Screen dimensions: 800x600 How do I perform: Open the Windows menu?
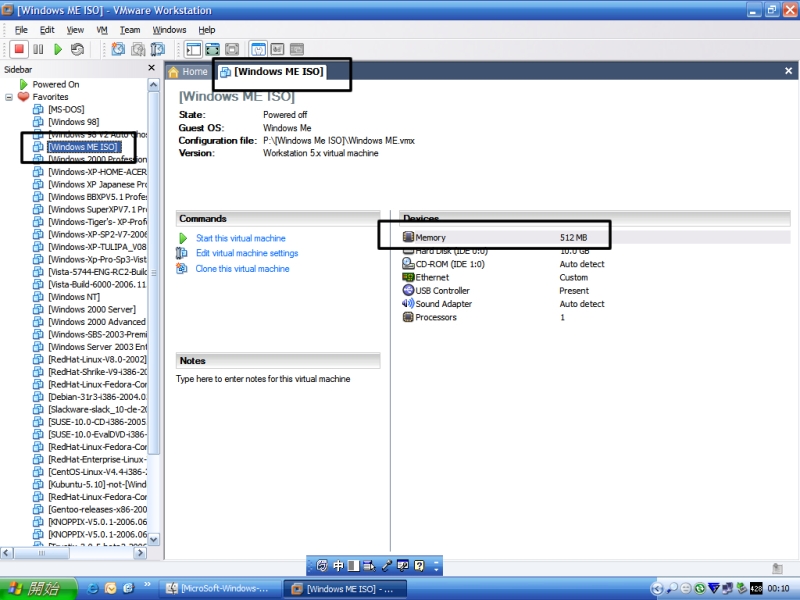pyautogui.click(x=169, y=30)
